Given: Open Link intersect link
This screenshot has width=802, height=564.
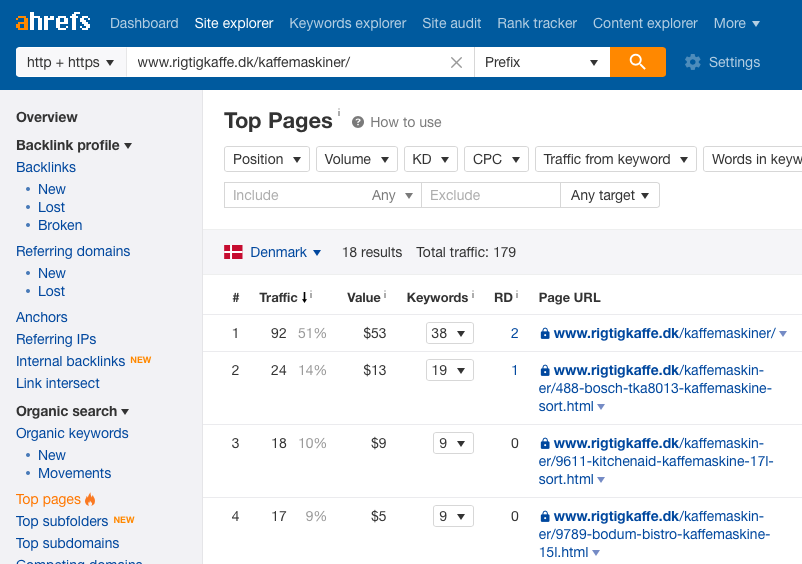Looking at the screenshot, I should click(x=58, y=383).
